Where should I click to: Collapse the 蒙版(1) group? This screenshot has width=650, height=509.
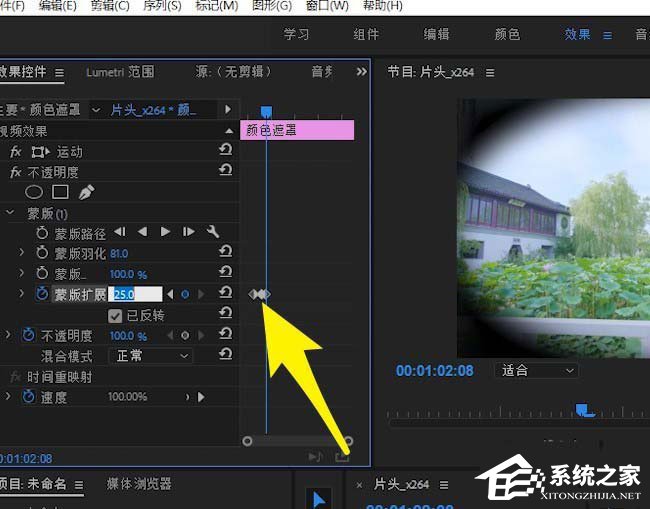[10, 213]
